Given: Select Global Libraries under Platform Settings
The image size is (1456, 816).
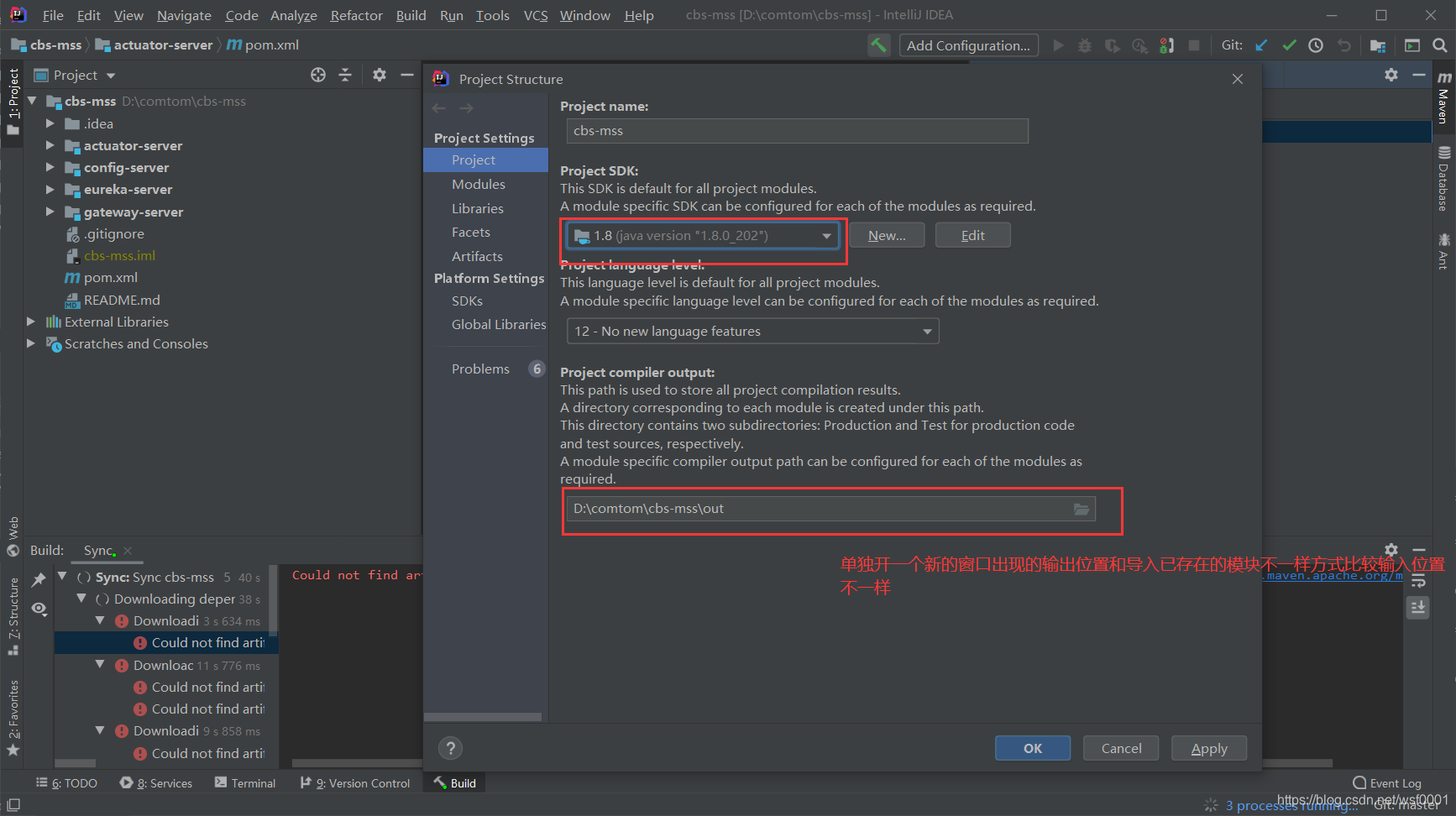Looking at the screenshot, I should (x=499, y=324).
